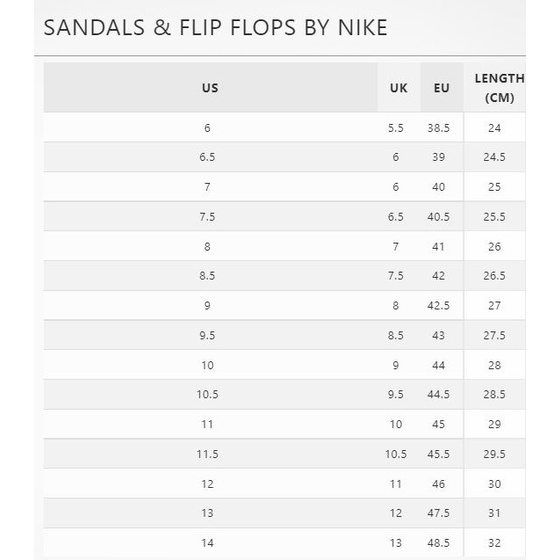Select US size 7.5 row

click(x=284, y=216)
